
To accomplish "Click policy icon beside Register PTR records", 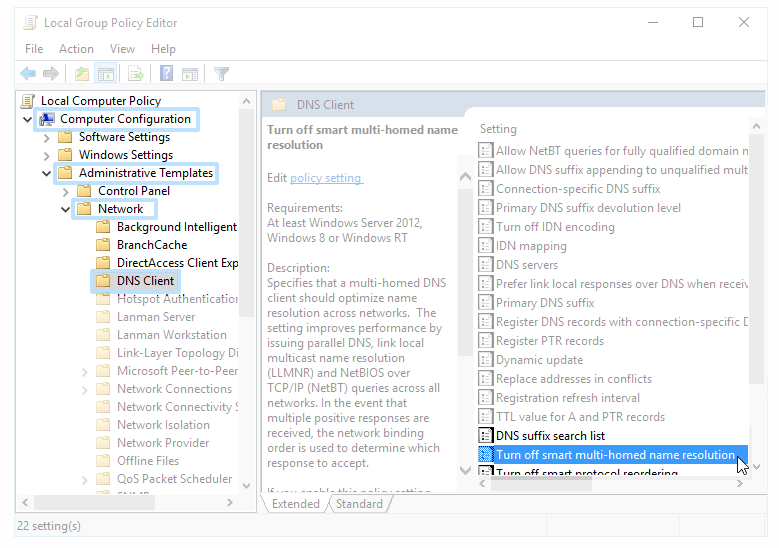I will [x=485, y=340].
